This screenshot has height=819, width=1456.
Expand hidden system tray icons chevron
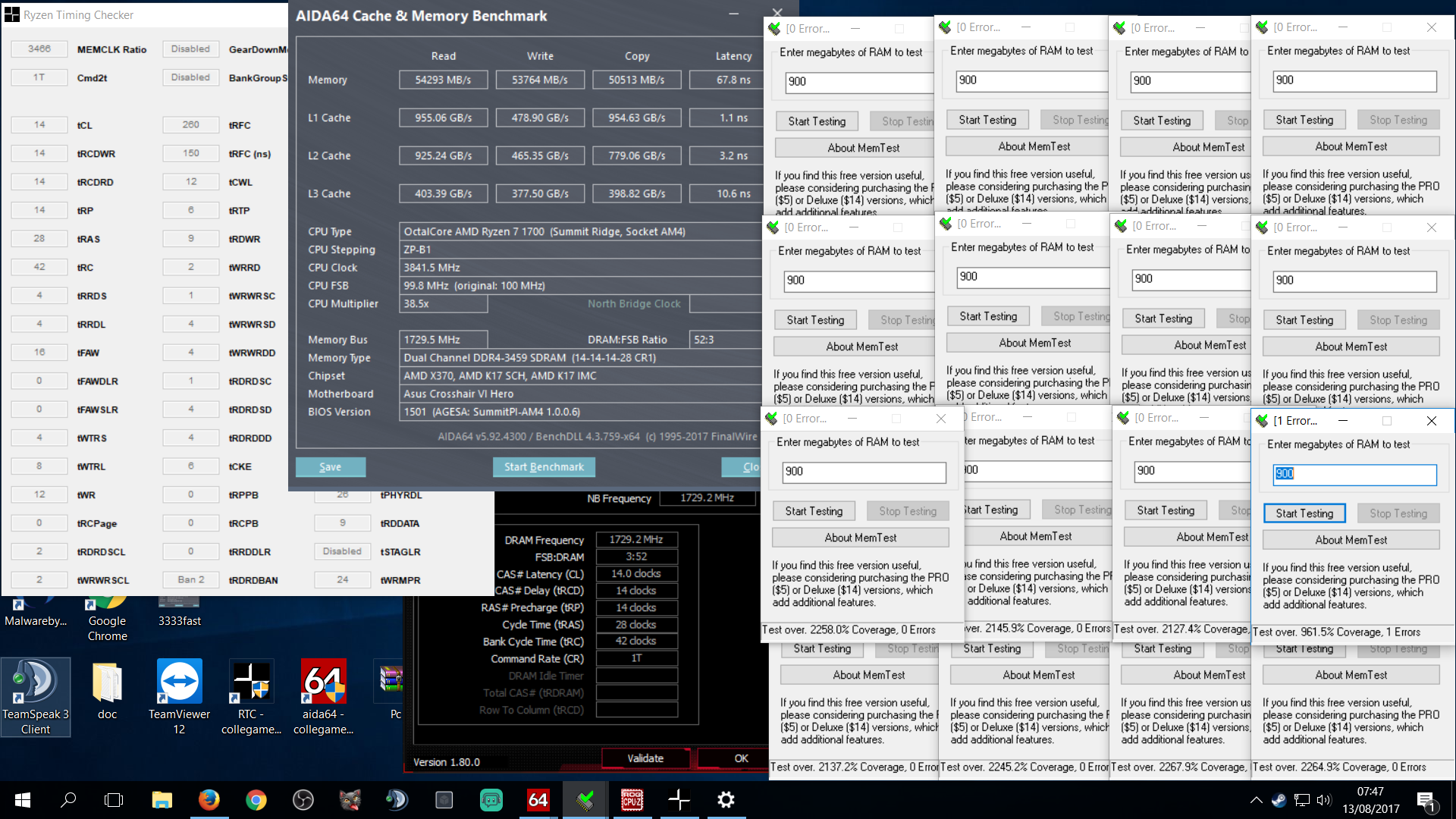[1256, 800]
